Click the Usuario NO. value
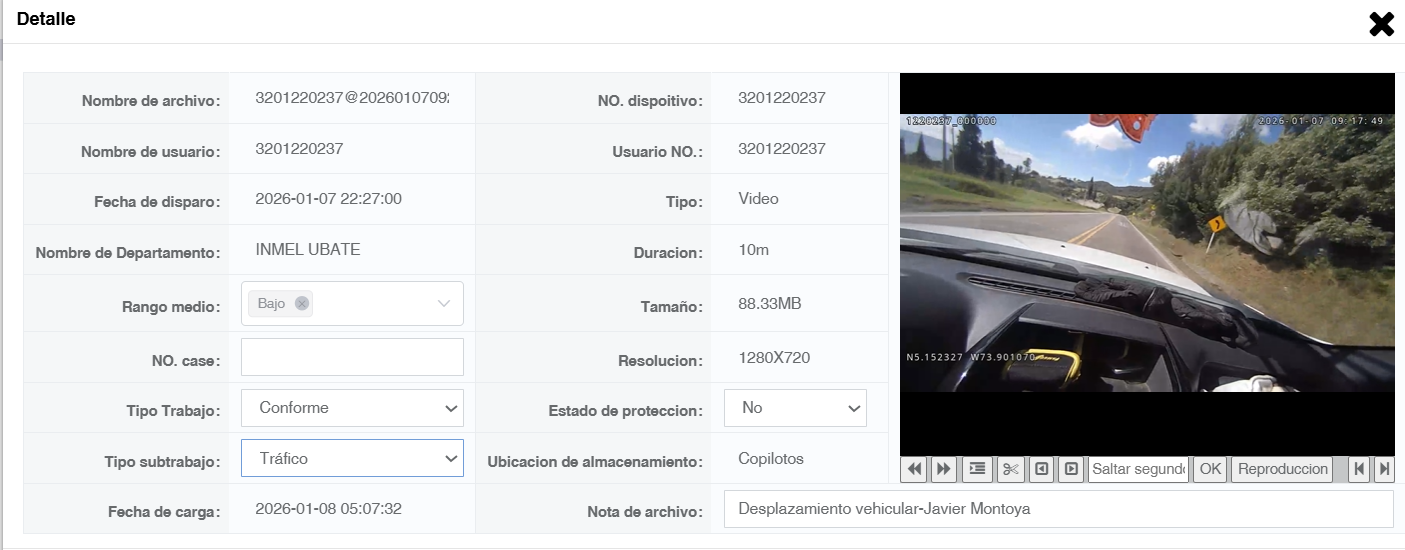 (x=782, y=148)
